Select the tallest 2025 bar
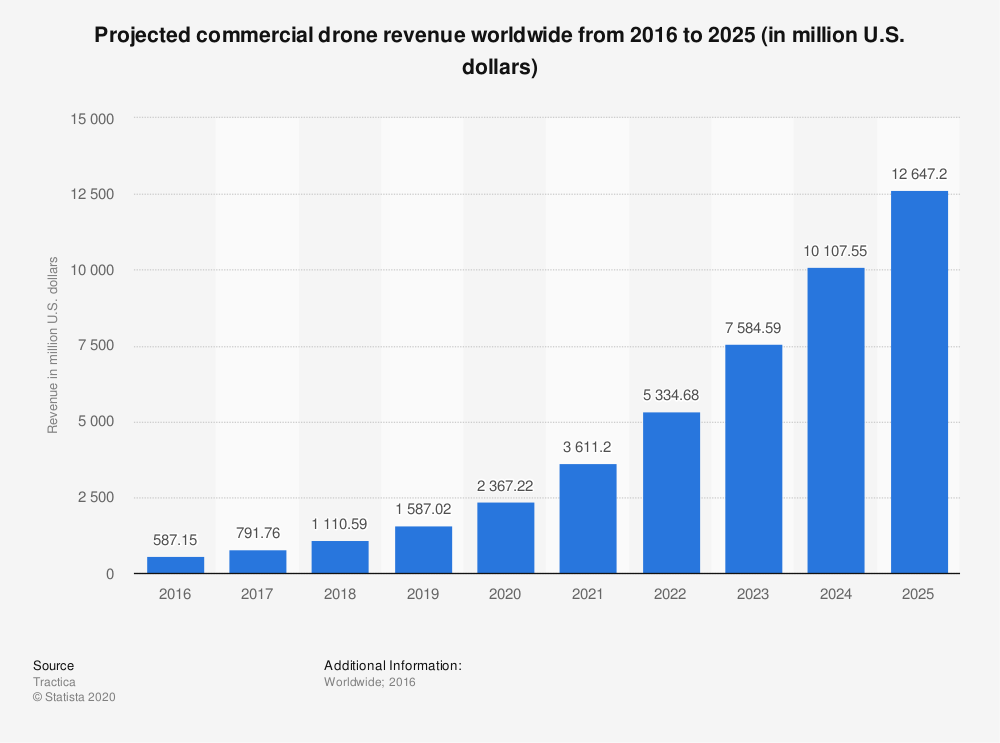The image size is (1000, 743). [919, 382]
